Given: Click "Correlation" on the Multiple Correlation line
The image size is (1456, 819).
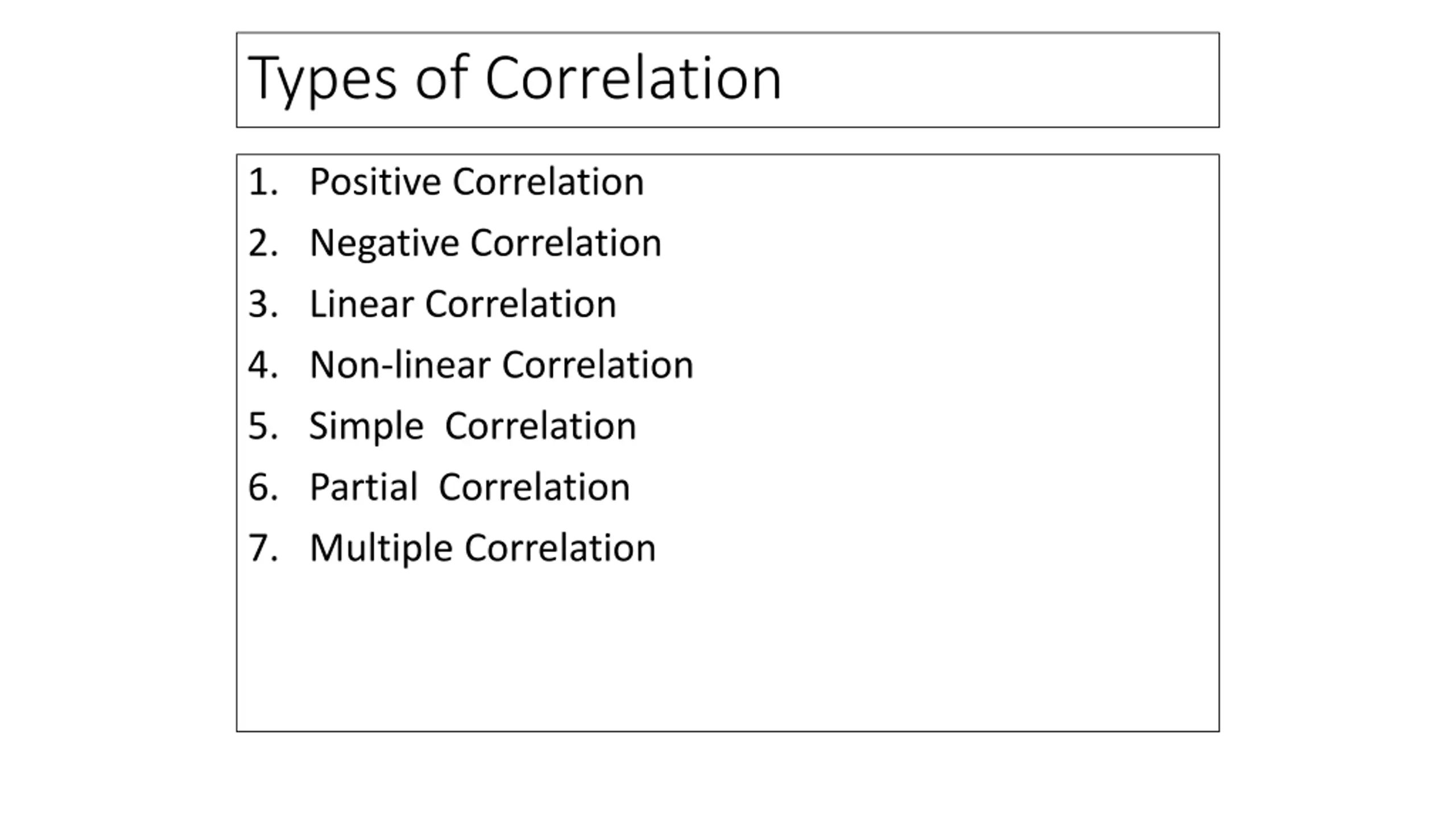Looking at the screenshot, I should point(560,548).
